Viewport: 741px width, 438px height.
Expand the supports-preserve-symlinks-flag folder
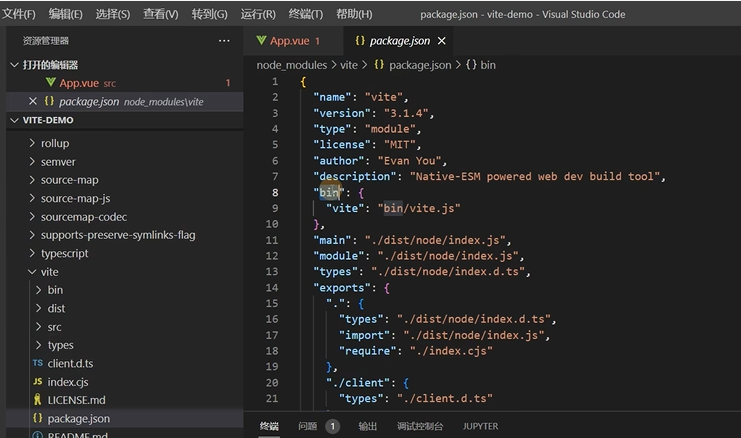(x=32, y=234)
